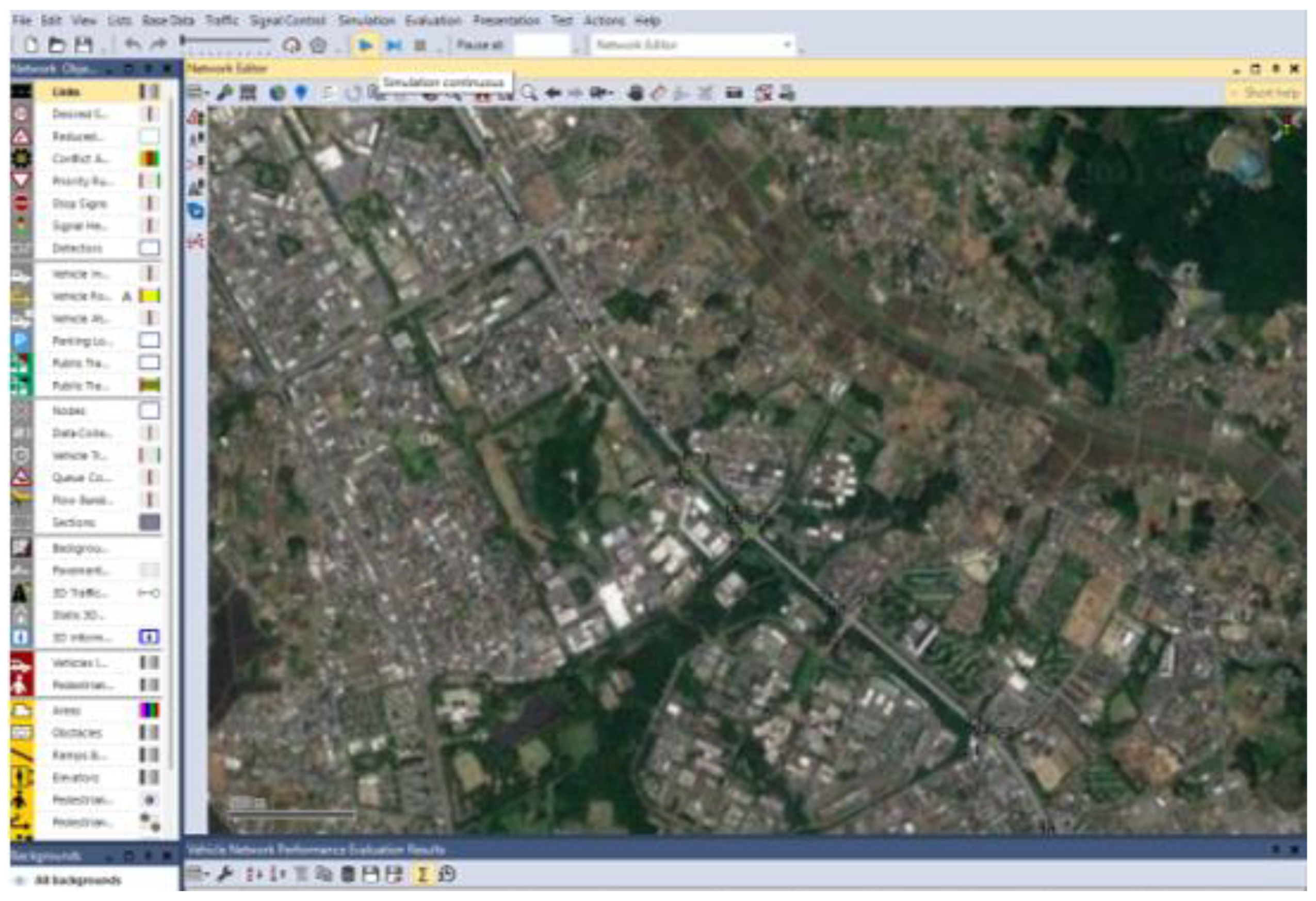
Task: Click the Save floppy disk icon
Action: click(x=84, y=45)
